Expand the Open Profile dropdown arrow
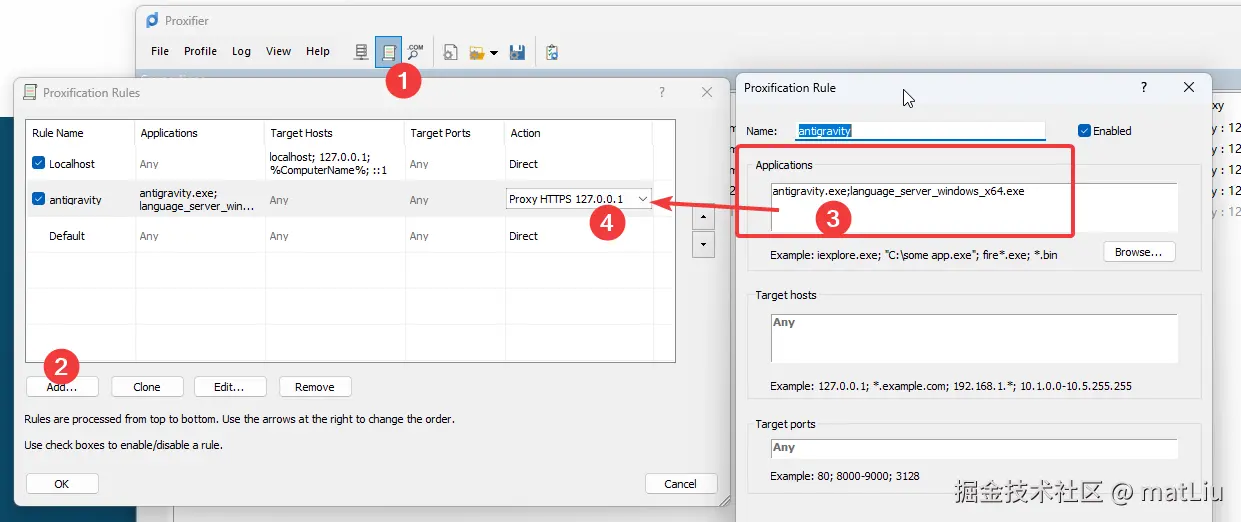 click(x=494, y=52)
